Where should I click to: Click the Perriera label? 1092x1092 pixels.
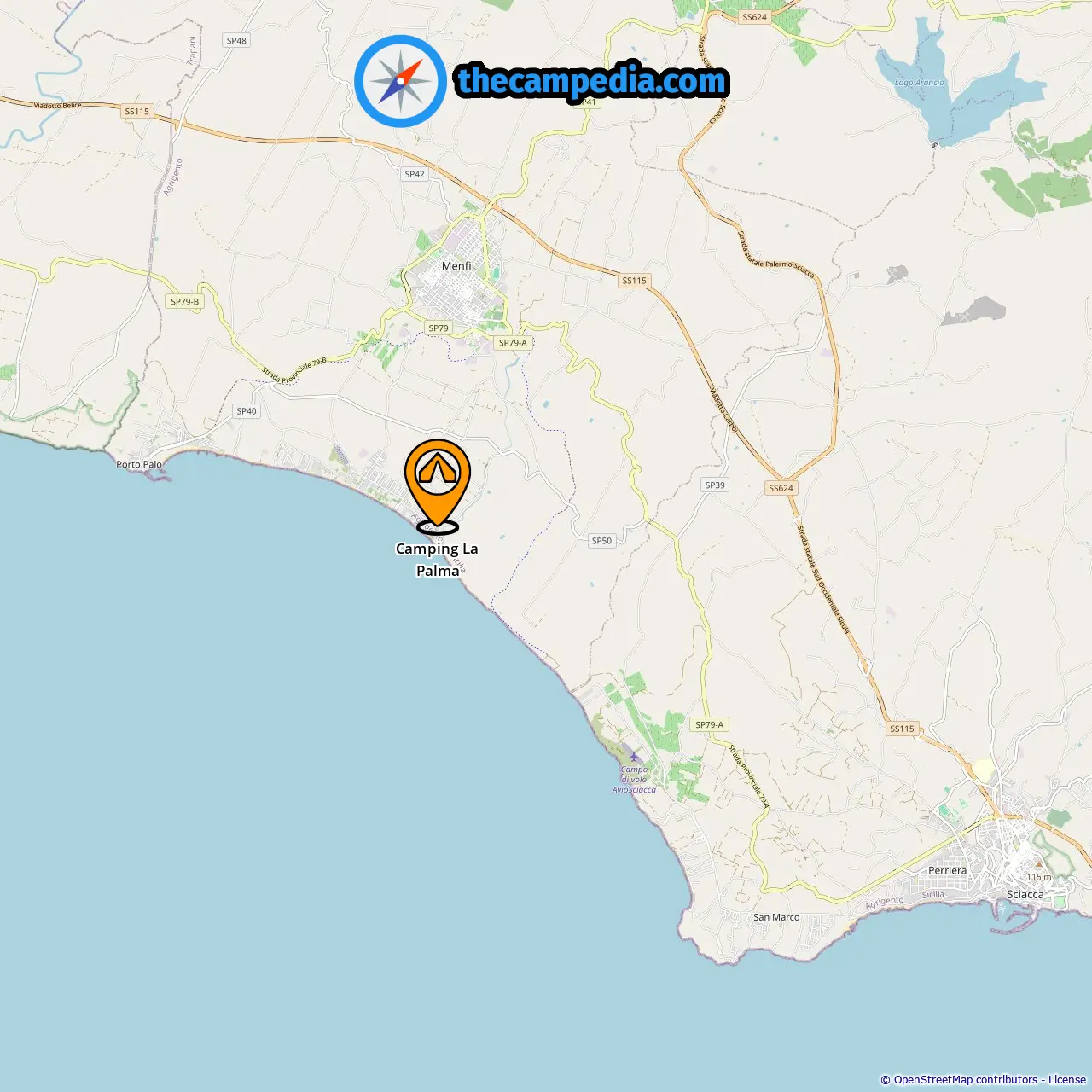(x=948, y=871)
